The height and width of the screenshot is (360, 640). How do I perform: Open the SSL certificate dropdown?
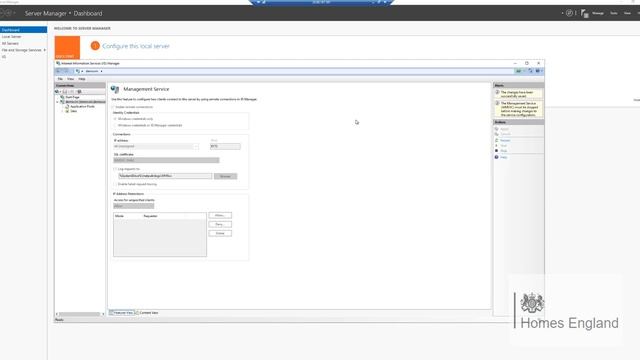[166, 160]
